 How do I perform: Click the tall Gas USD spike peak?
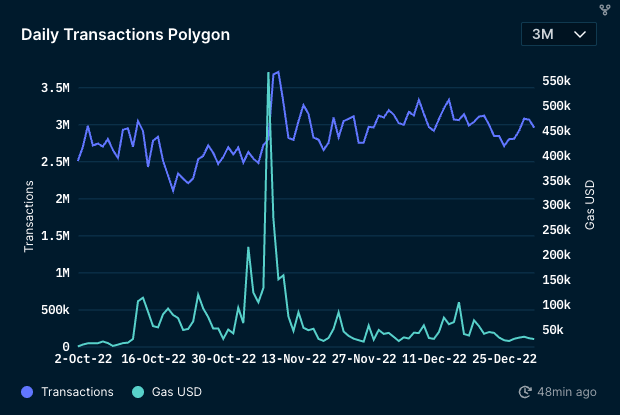268,73
